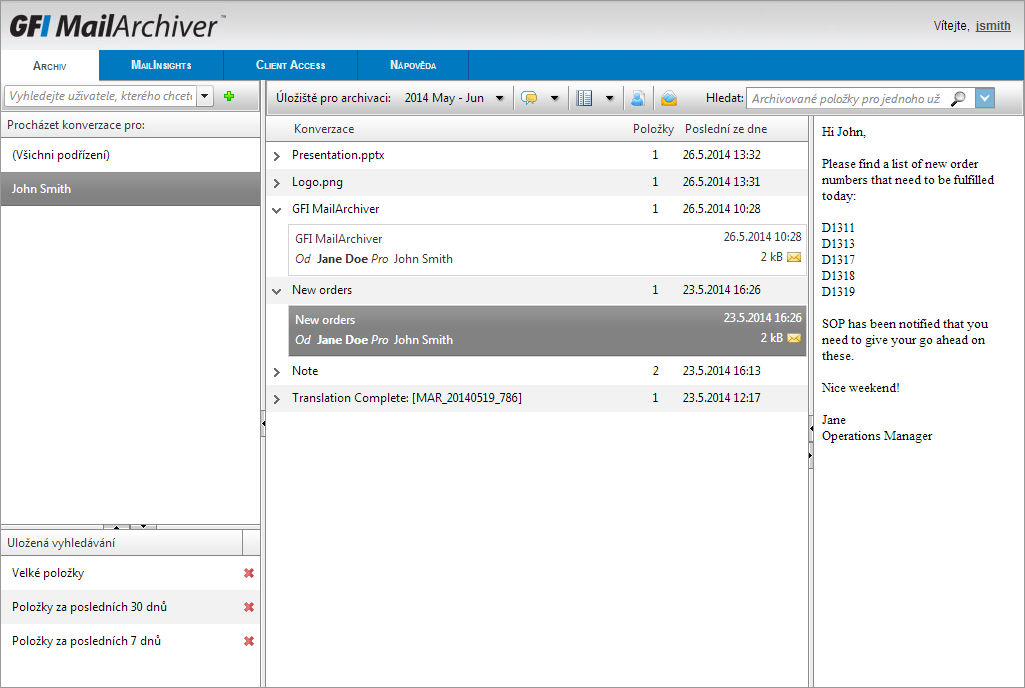The image size is (1025, 688).
Task: Open dropdown arrow next to columns icon
Action: (609, 98)
